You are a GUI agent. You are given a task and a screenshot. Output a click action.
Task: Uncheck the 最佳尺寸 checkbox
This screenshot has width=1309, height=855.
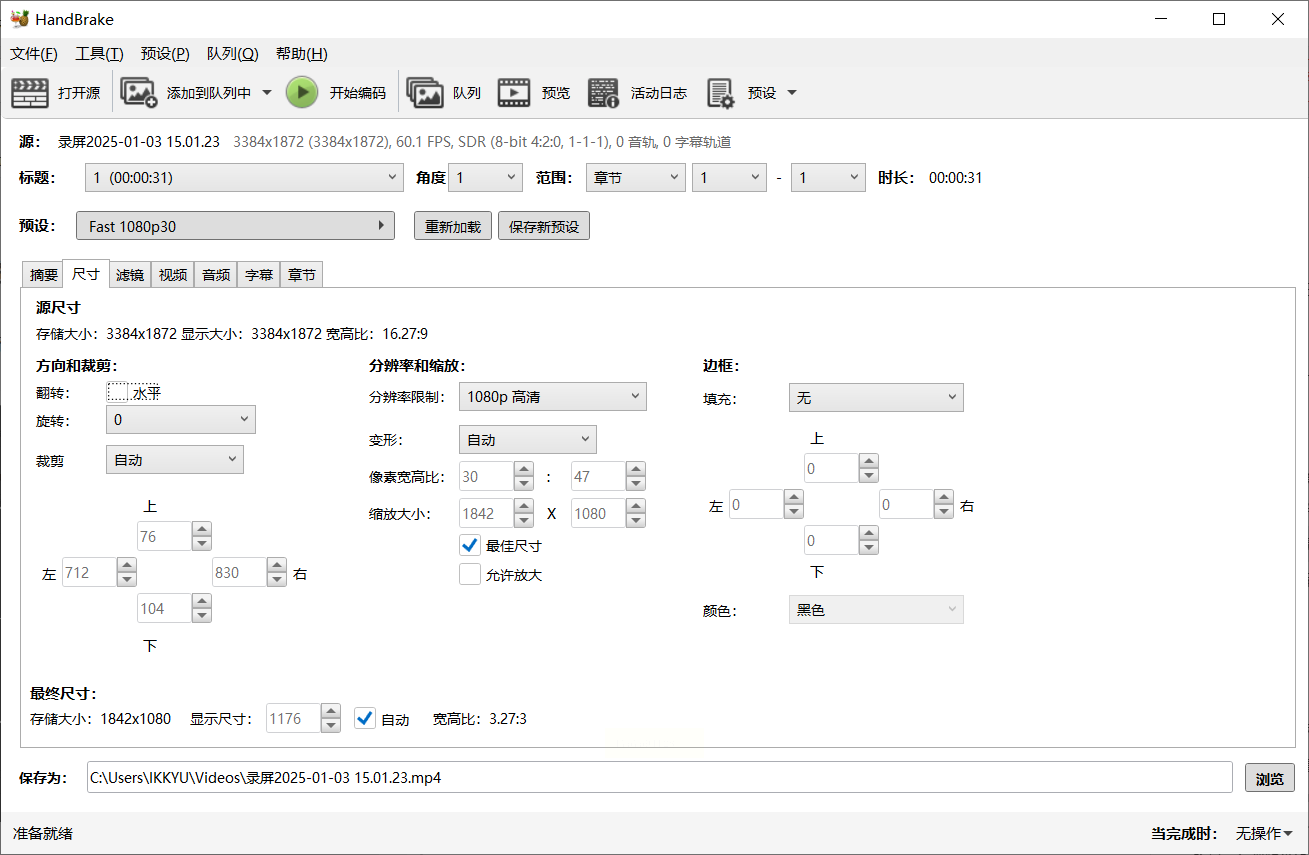(470, 546)
